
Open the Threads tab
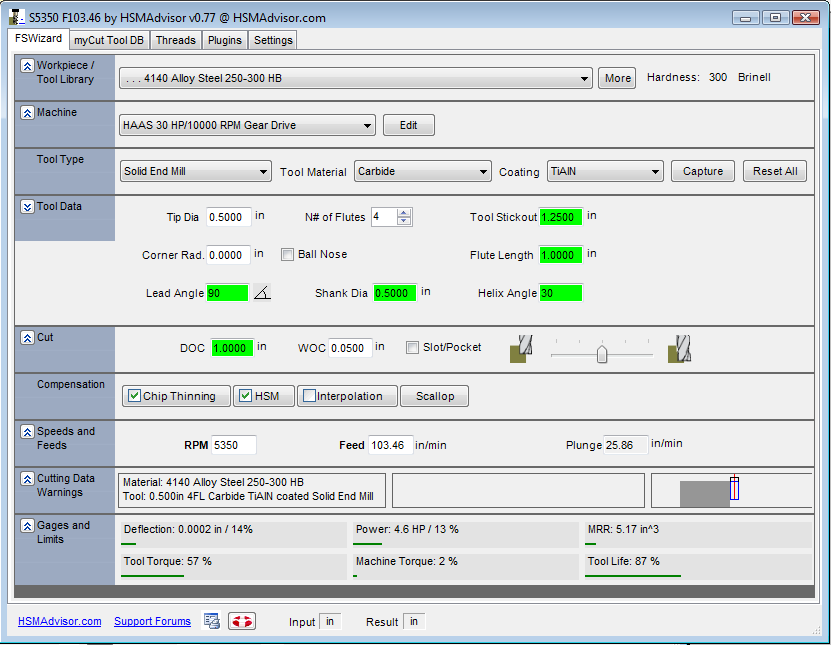[175, 40]
